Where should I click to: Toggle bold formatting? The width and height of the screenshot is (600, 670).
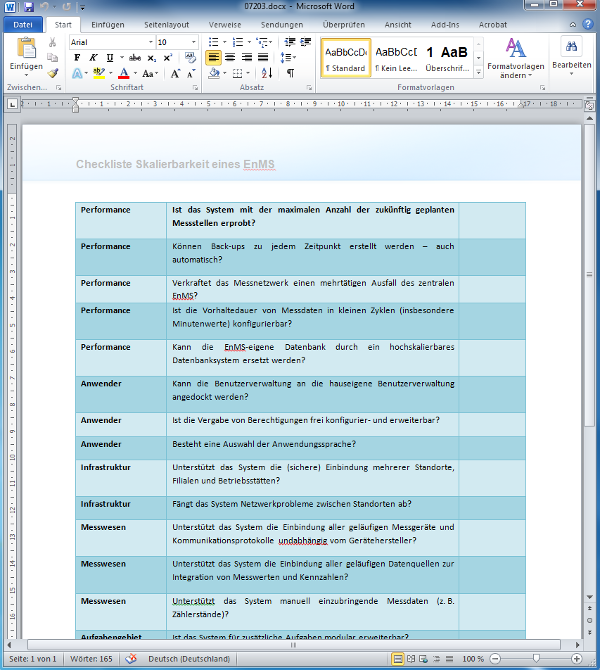point(77,57)
